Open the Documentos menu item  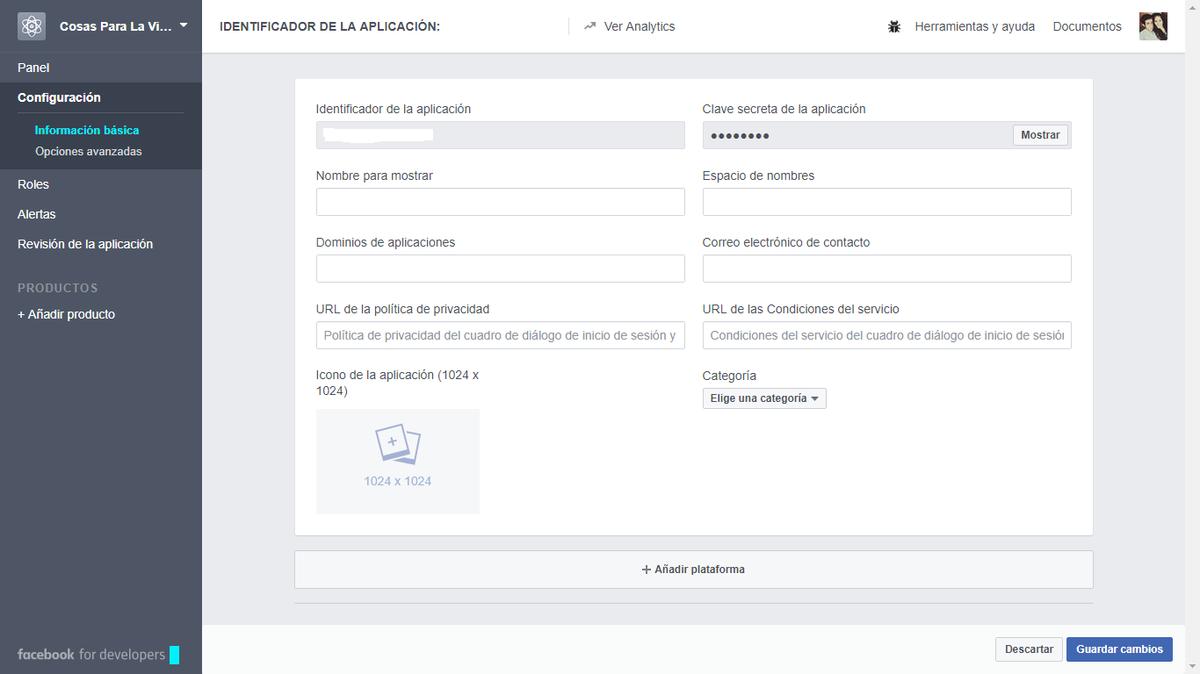[x=1086, y=26]
